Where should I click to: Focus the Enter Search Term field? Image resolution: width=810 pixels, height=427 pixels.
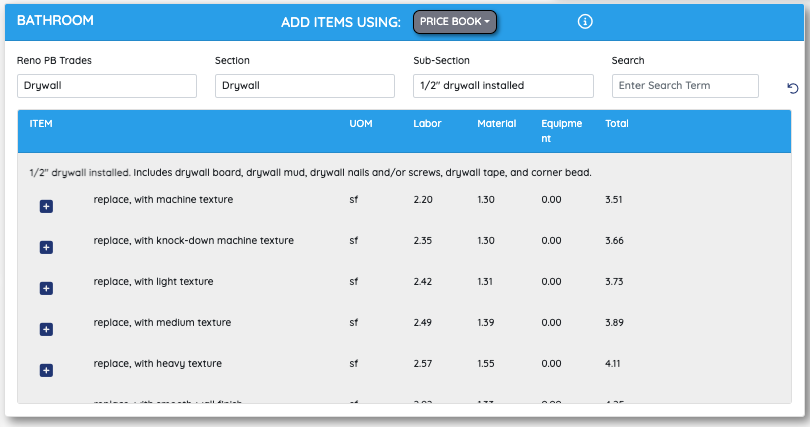pos(685,86)
